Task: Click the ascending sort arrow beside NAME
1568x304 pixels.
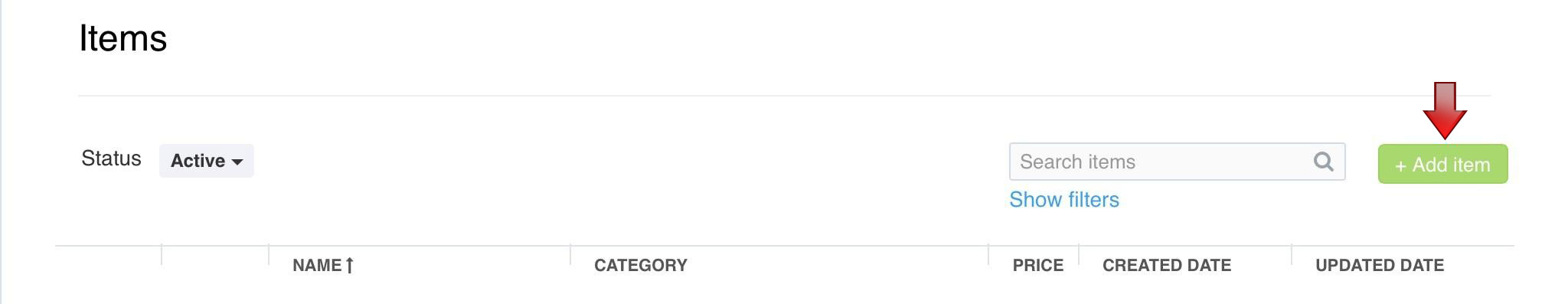Action: tap(349, 265)
